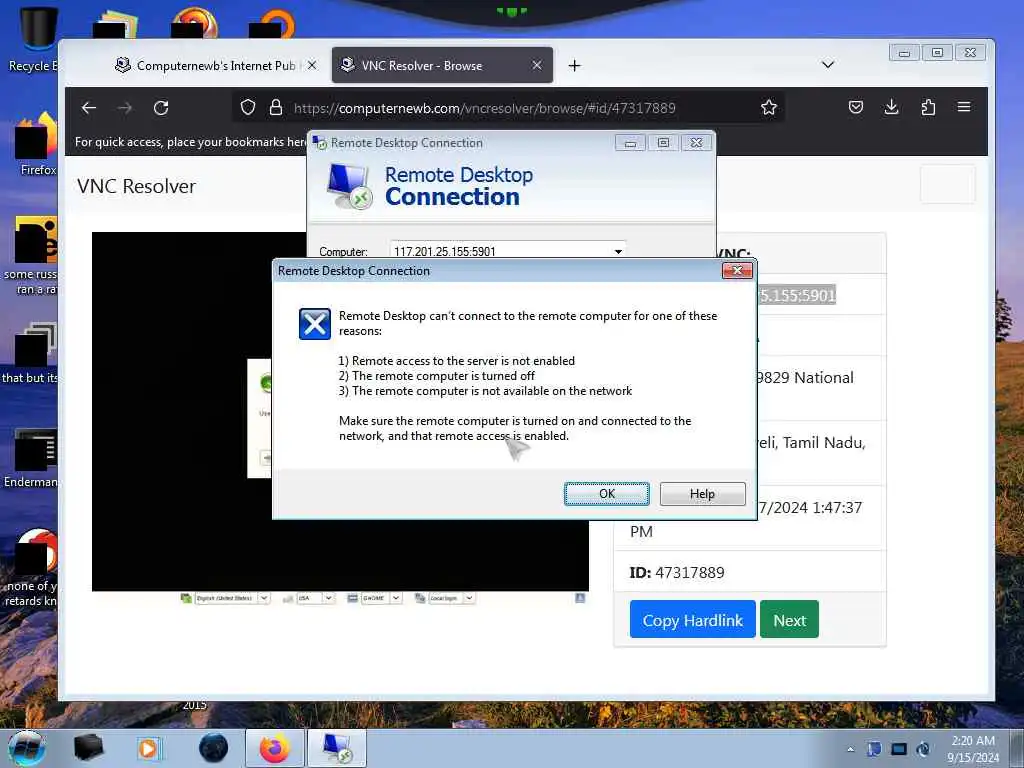Close the Remote Desktop error dialog

coord(737,270)
